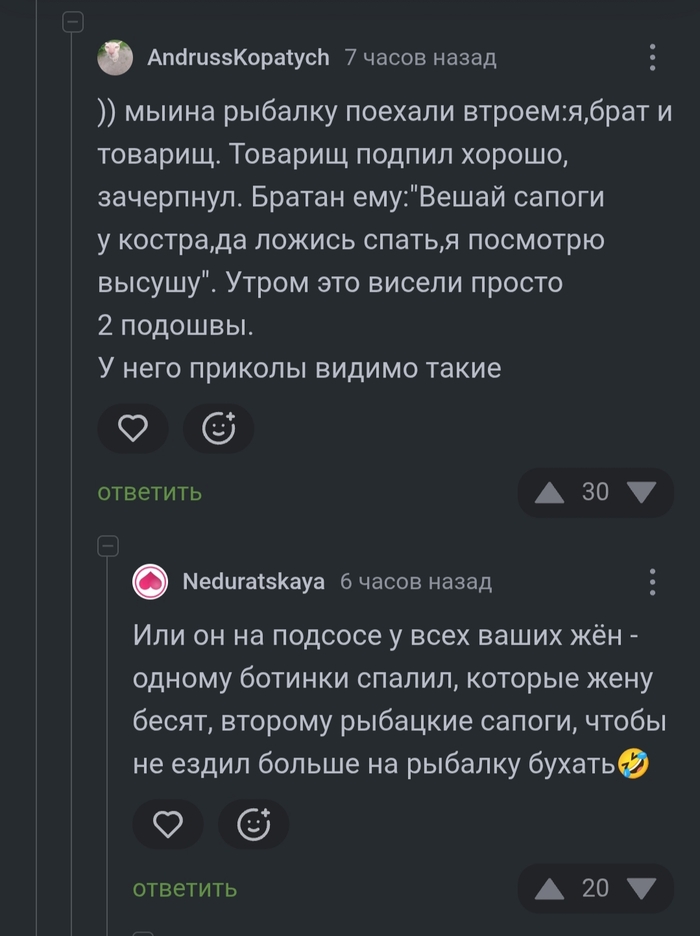Add emoji reaction to Neduratskaya's reply

click(x=254, y=825)
